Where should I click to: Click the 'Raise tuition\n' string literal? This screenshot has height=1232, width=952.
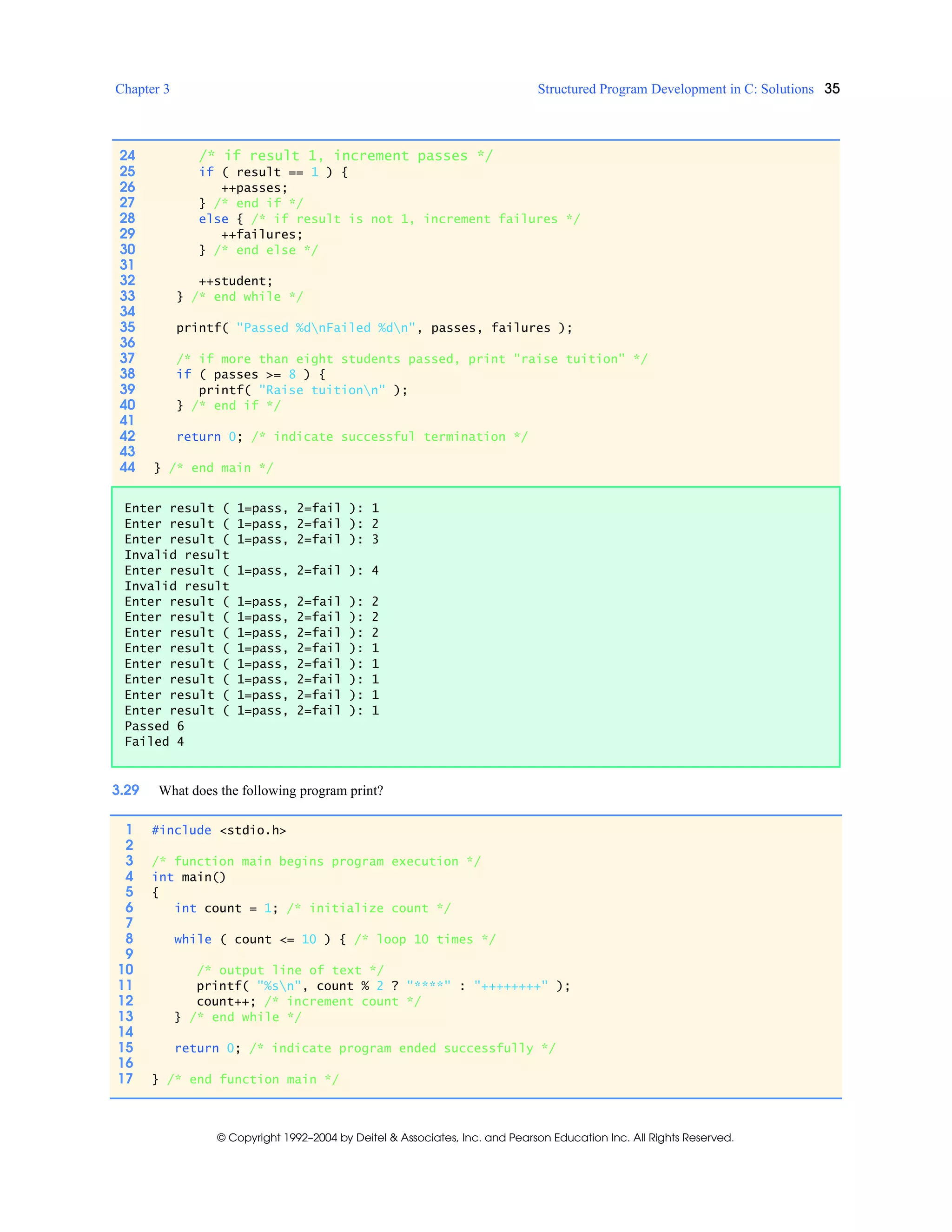click(322, 390)
